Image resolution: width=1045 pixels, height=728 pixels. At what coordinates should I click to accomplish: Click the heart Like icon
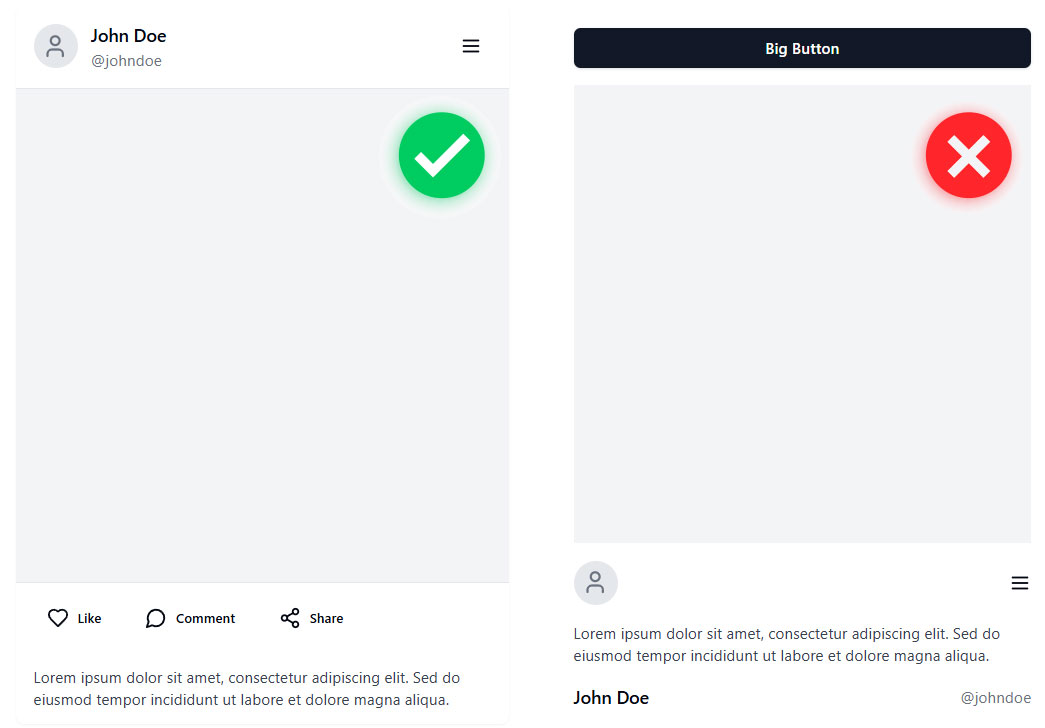(x=58, y=618)
